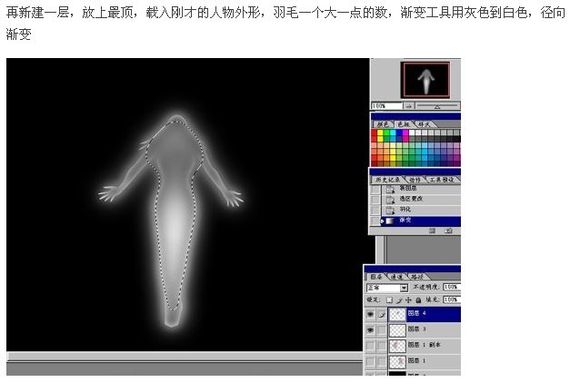
Task: Toggle lock transparent pixels icon
Action: 389,300
